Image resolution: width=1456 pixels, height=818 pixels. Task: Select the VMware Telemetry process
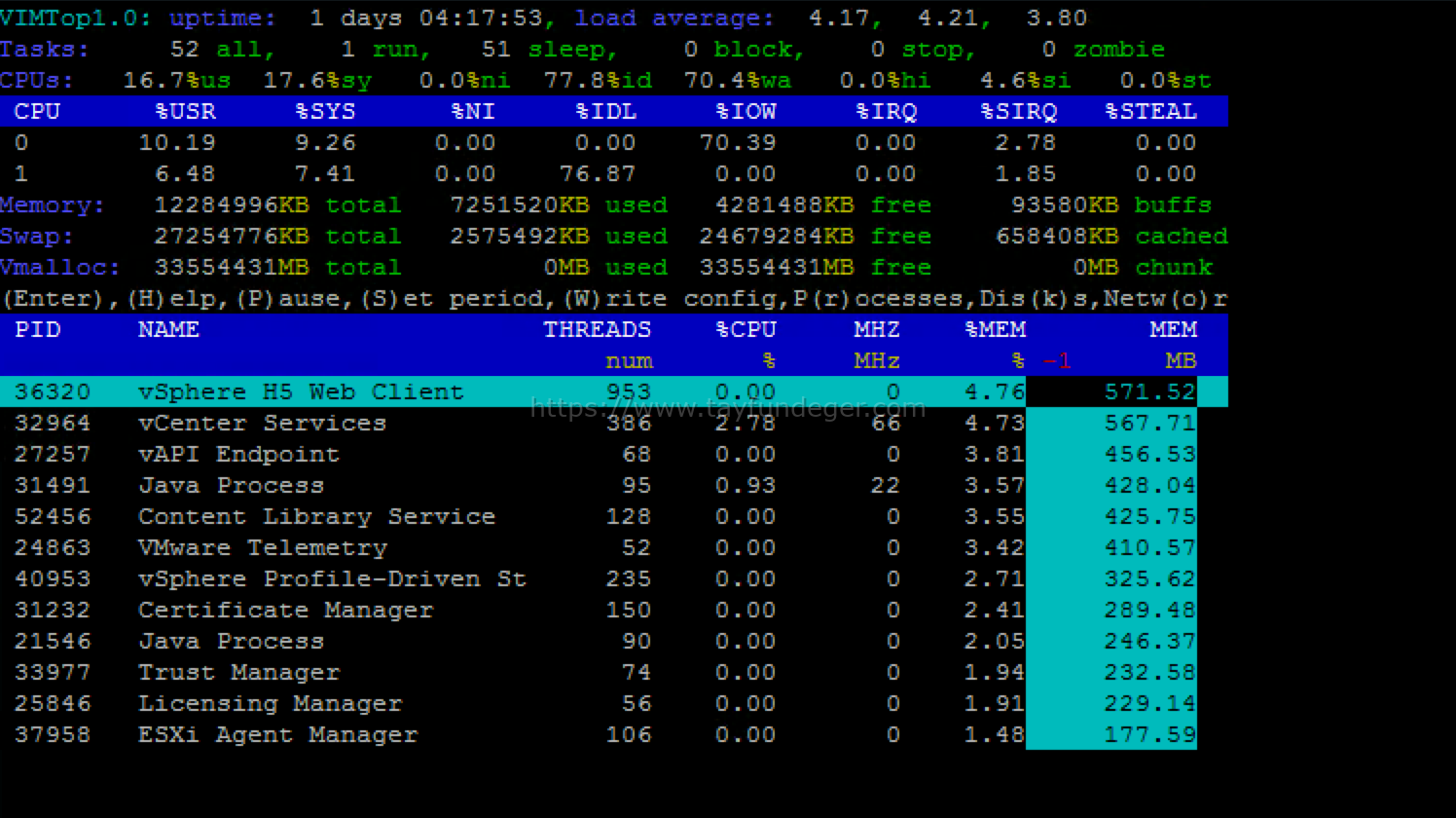(x=263, y=548)
